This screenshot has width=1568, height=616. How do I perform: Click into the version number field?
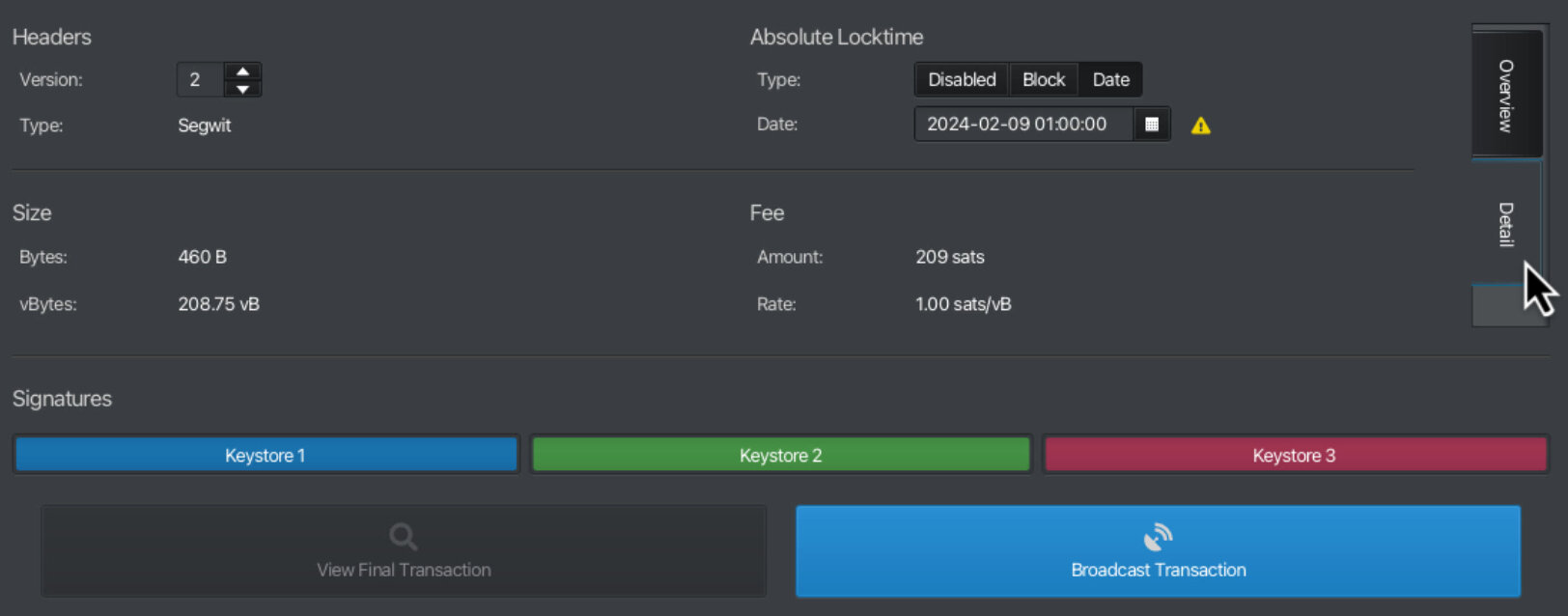201,80
